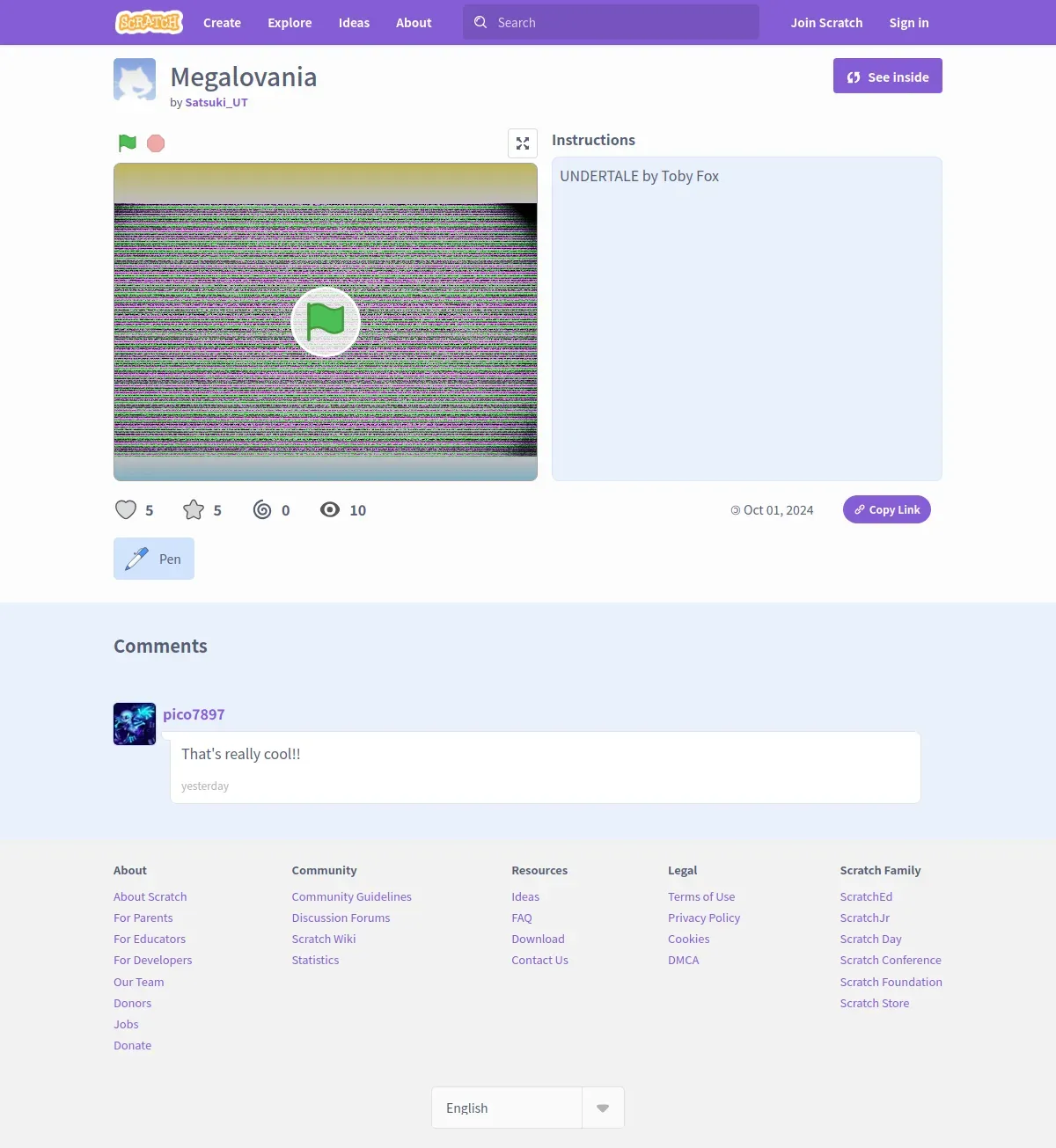
Task: Open the Terms of Use link
Action: point(701,896)
